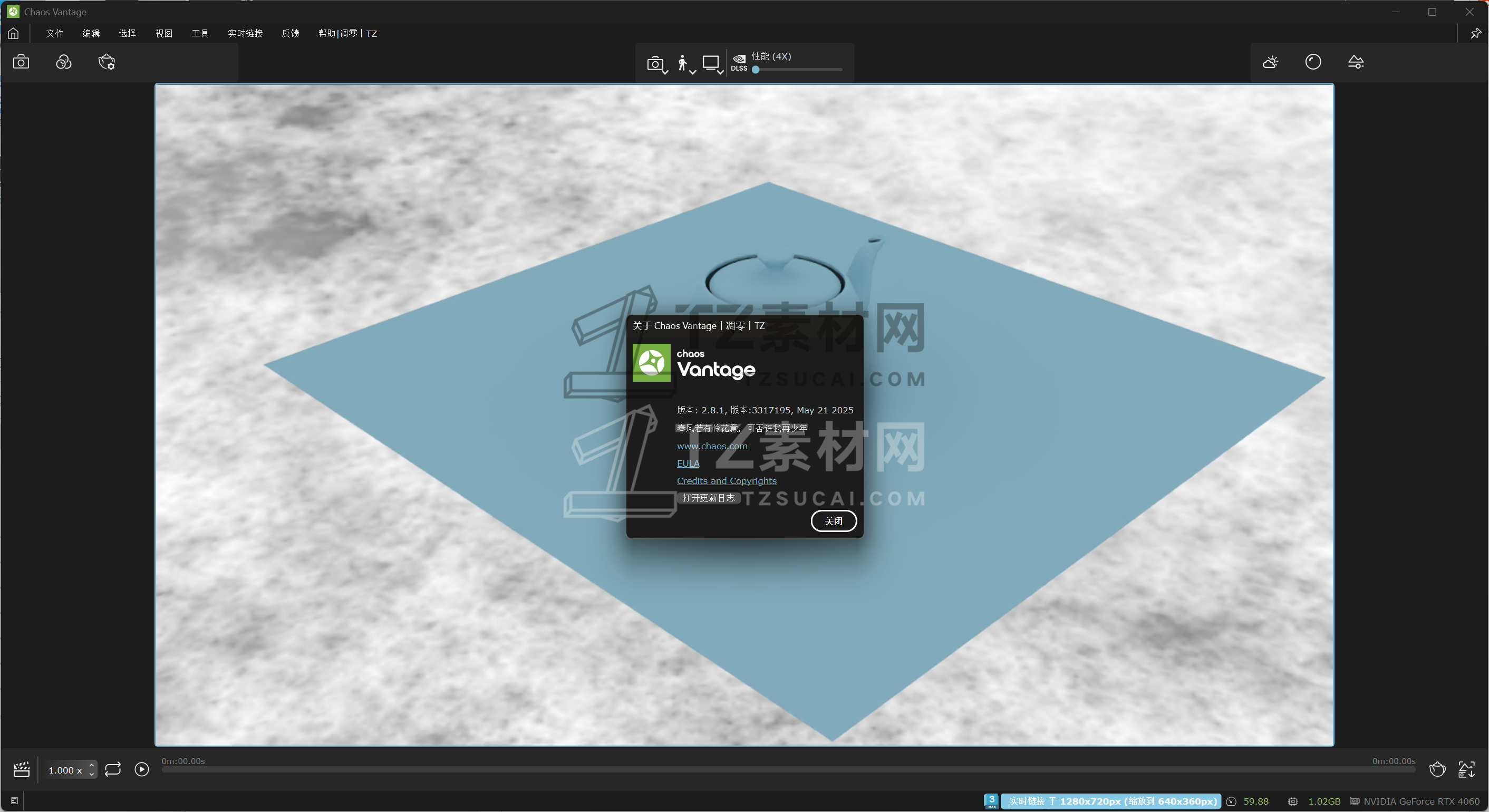Open the Objects panel teapot-gear icon
Image resolution: width=1489 pixels, height=812 pixels.
(107, 62)
